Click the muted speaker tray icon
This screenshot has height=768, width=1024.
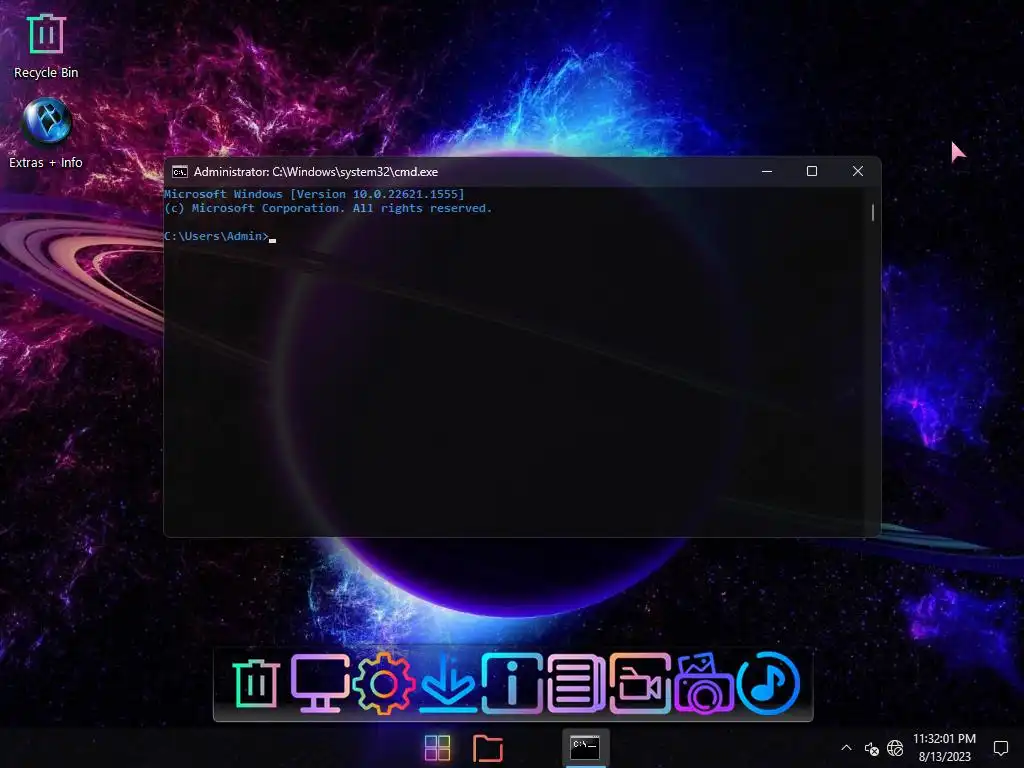[871, 748]
